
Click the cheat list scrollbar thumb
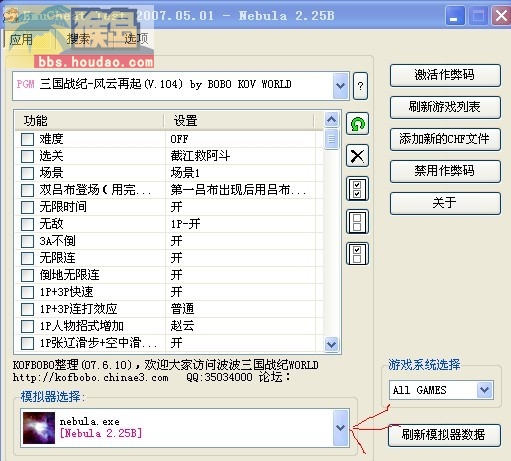pos(331,139)
